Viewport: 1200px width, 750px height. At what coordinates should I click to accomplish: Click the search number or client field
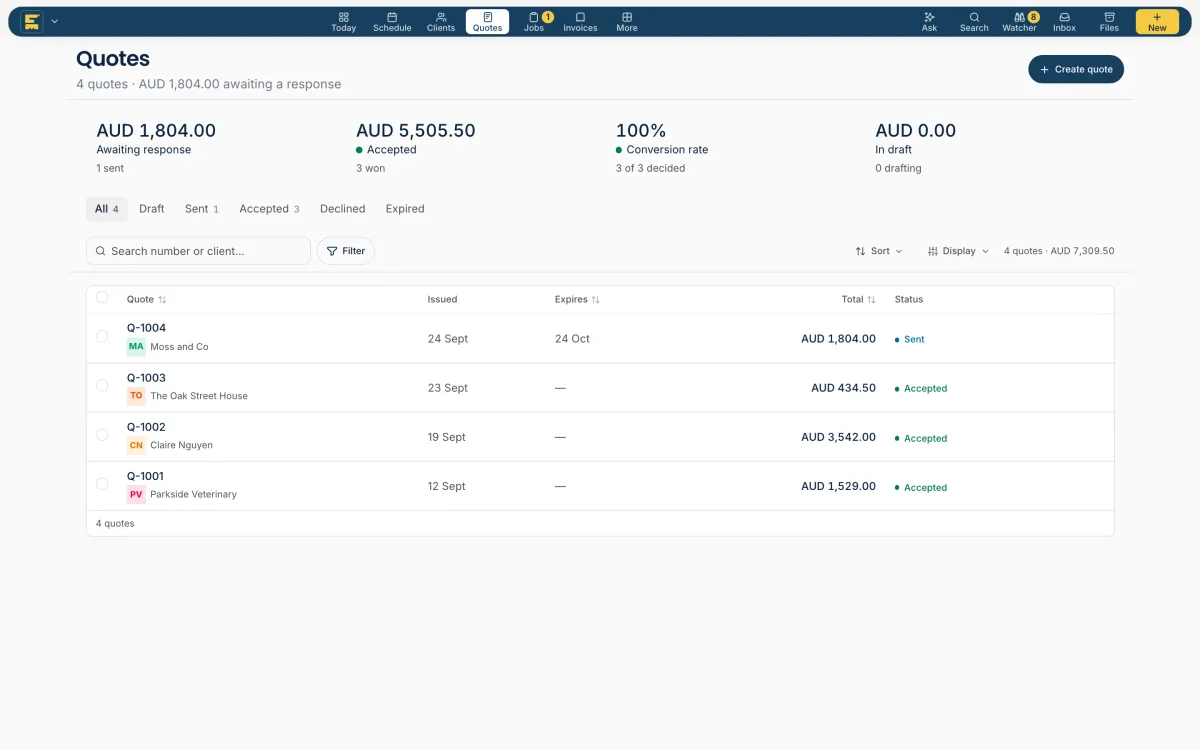[x=198, y=251]
